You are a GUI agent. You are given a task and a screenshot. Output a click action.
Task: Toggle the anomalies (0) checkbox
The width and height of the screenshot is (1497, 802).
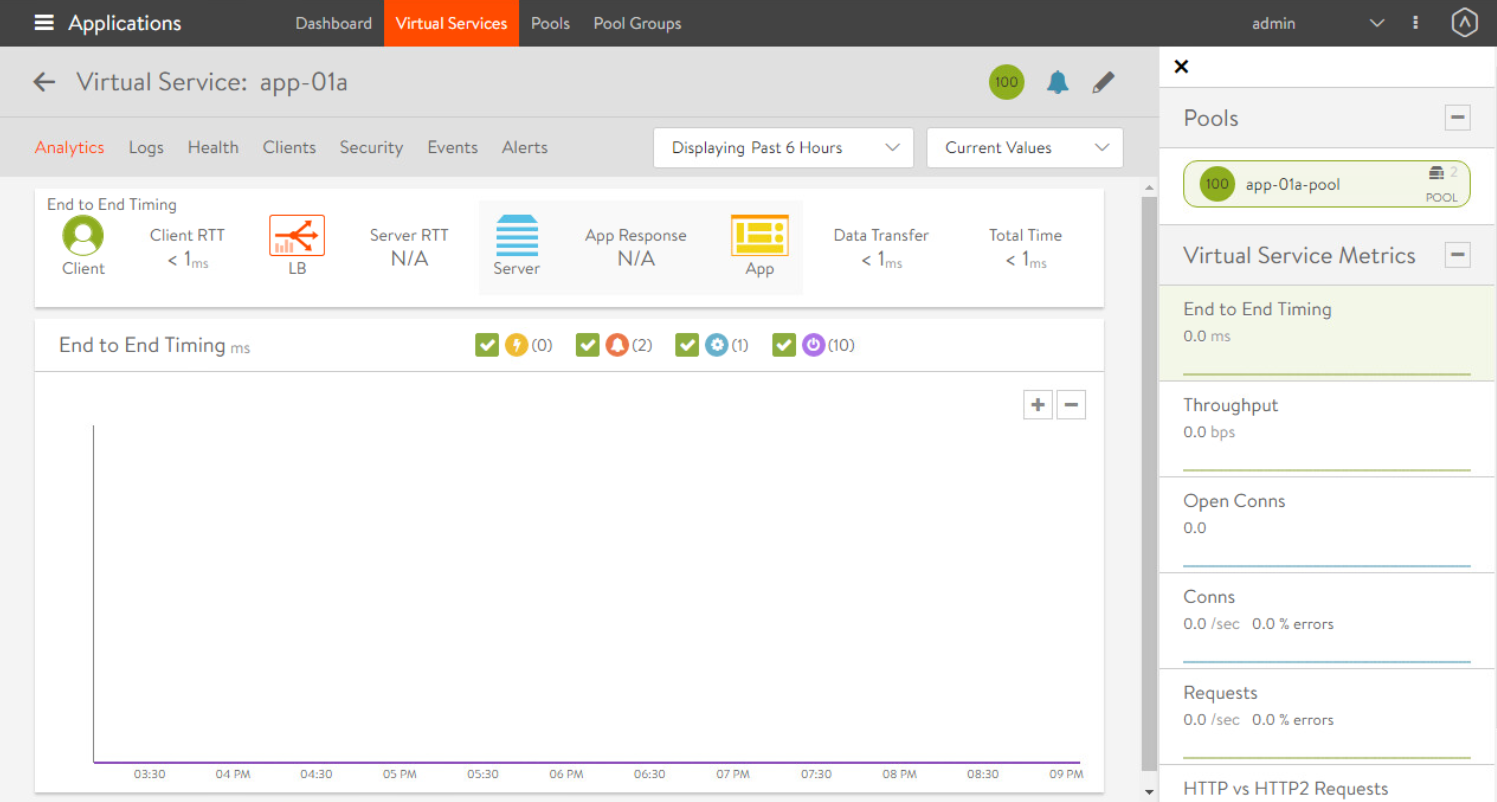click(x=487, y=345)
